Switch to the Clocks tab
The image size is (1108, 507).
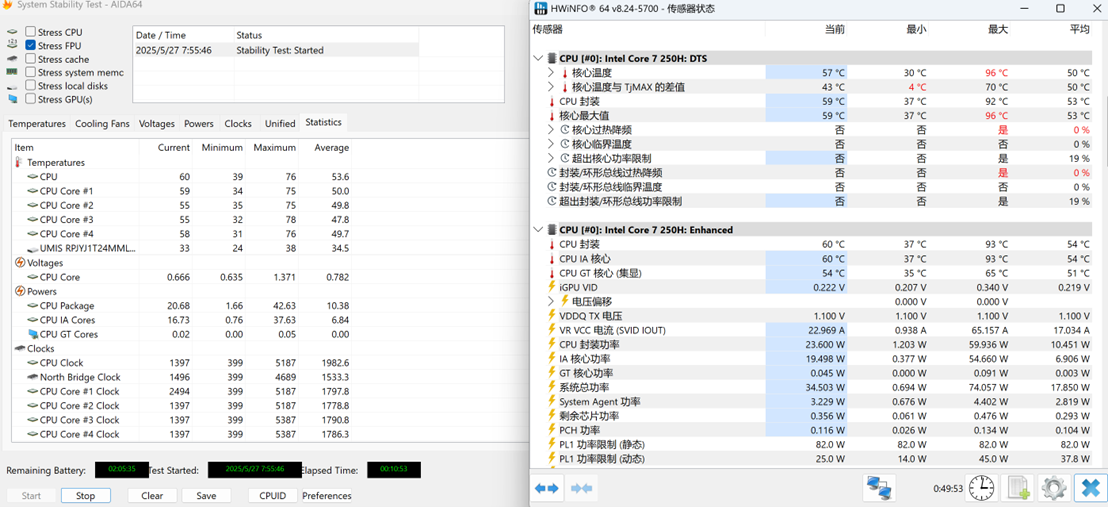pos(238,123)
